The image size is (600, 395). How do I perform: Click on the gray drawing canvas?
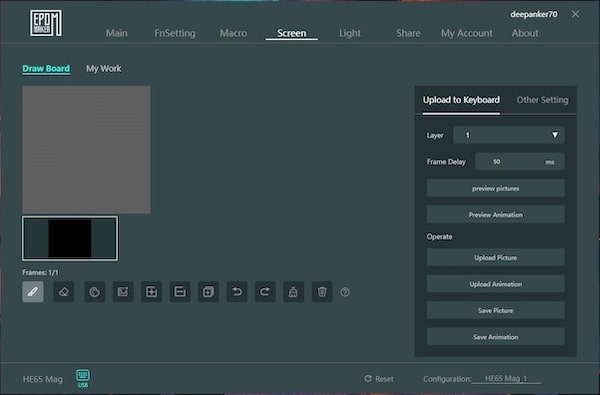coord(86,150)
